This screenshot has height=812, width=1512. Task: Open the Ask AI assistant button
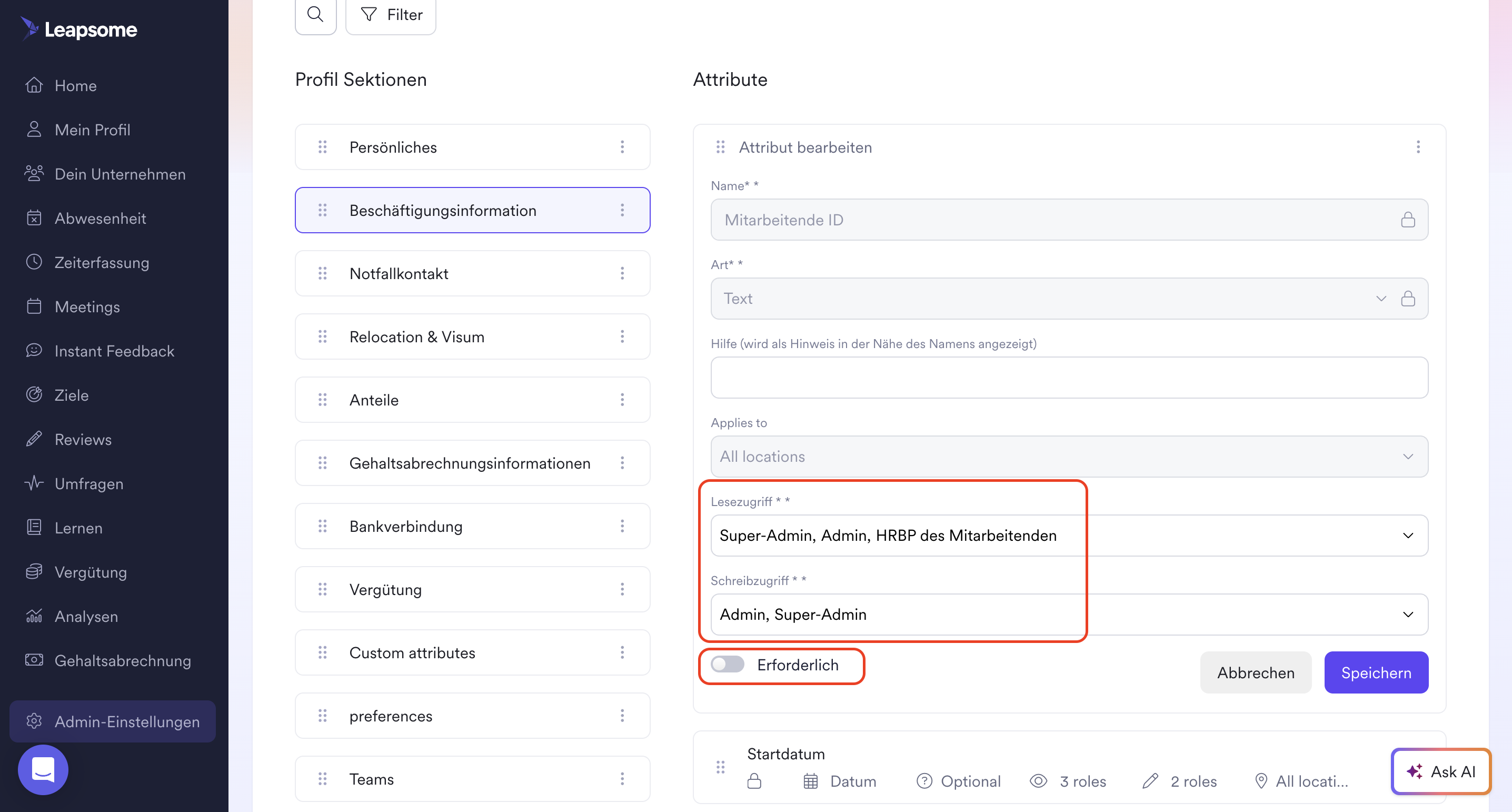pos(1441,771)
